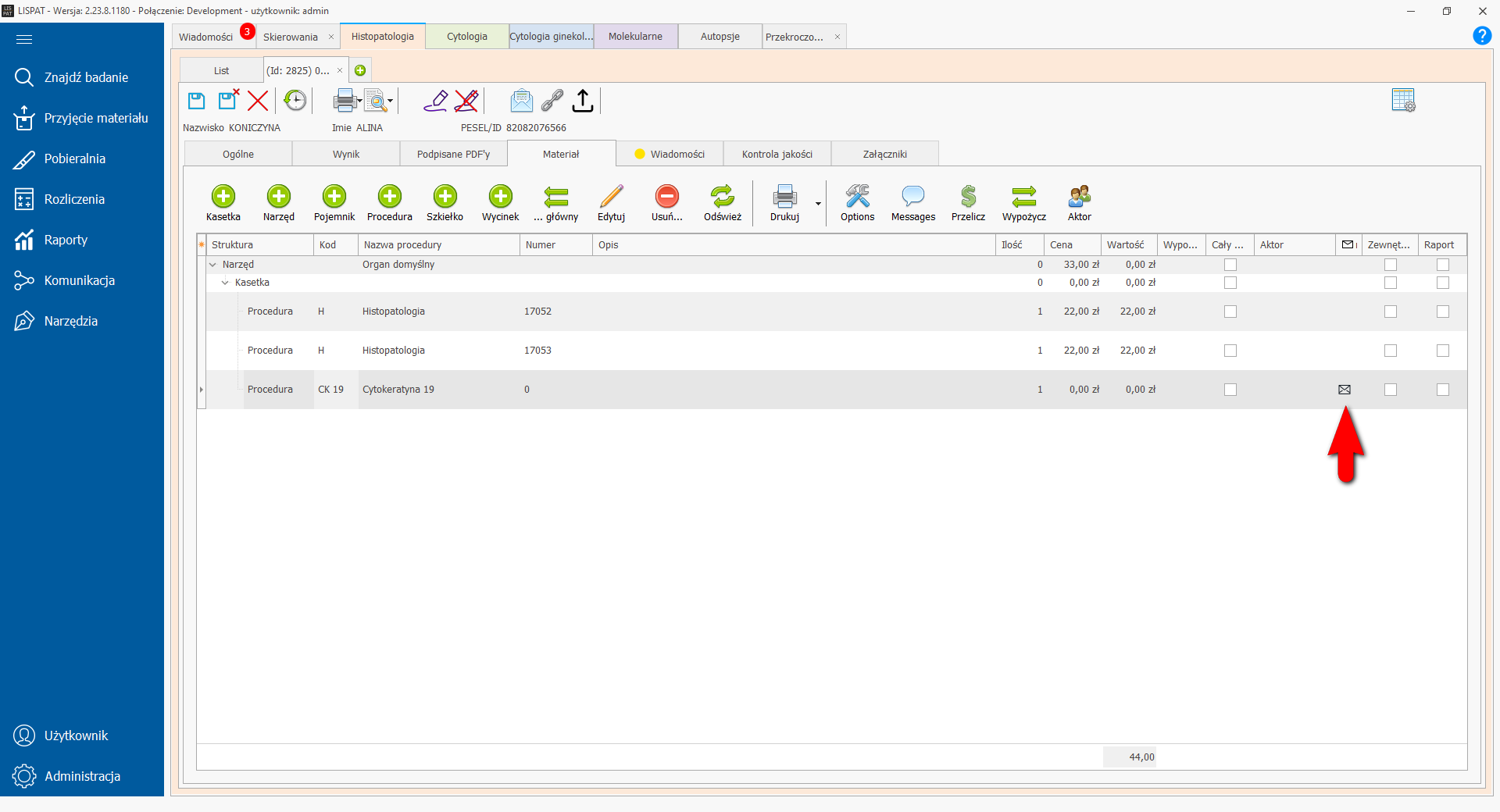Click the Kasetka add icon
This screenshot has height=812, width=1500.
click(x=223, y=196)
